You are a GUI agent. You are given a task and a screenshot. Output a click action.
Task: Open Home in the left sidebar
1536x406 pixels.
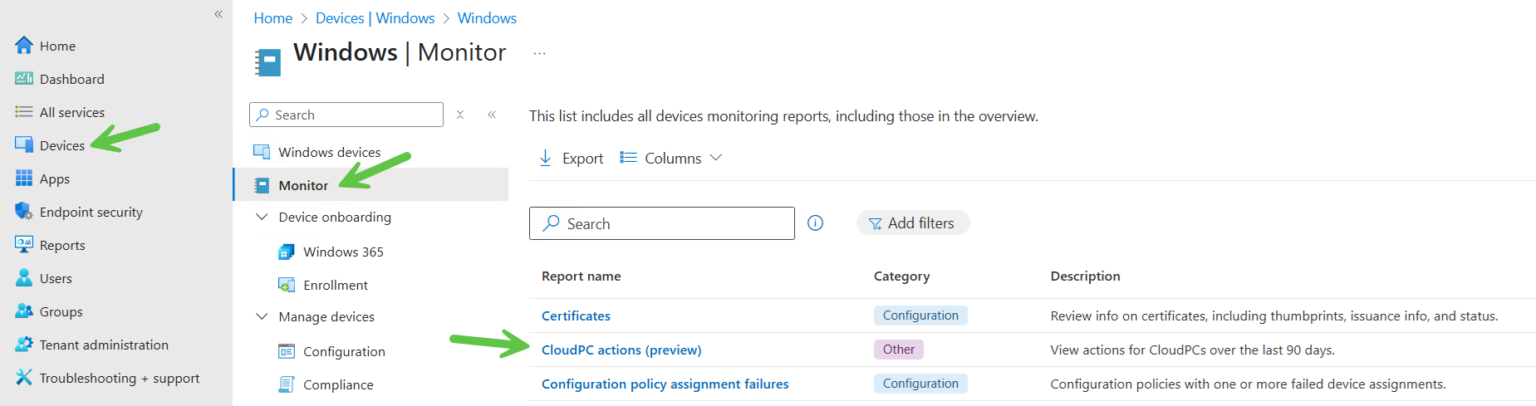click(x=57, y=46)
